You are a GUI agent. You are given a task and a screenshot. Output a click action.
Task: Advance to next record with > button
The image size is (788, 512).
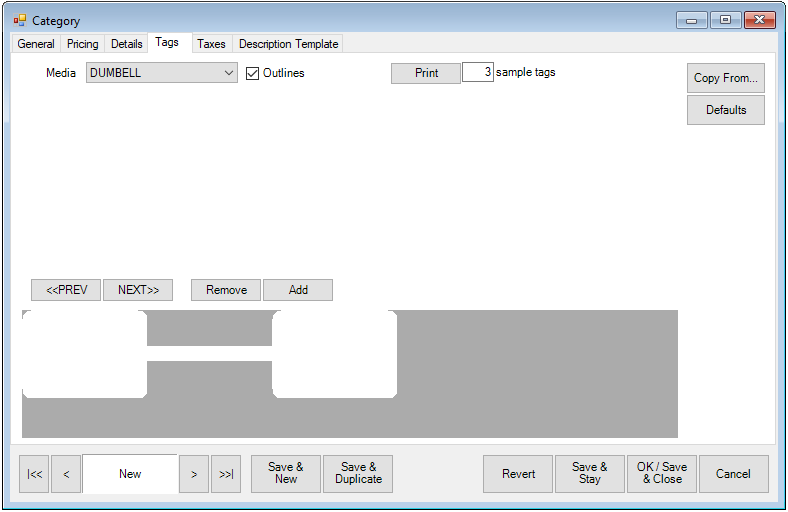tap(194, 474)
